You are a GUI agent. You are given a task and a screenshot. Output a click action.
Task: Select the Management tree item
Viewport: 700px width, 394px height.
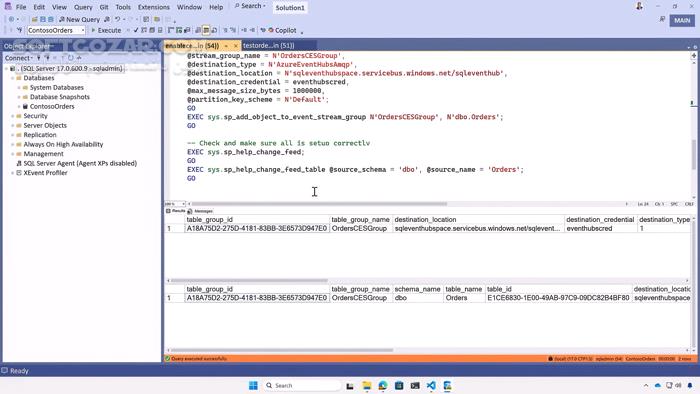43,154
